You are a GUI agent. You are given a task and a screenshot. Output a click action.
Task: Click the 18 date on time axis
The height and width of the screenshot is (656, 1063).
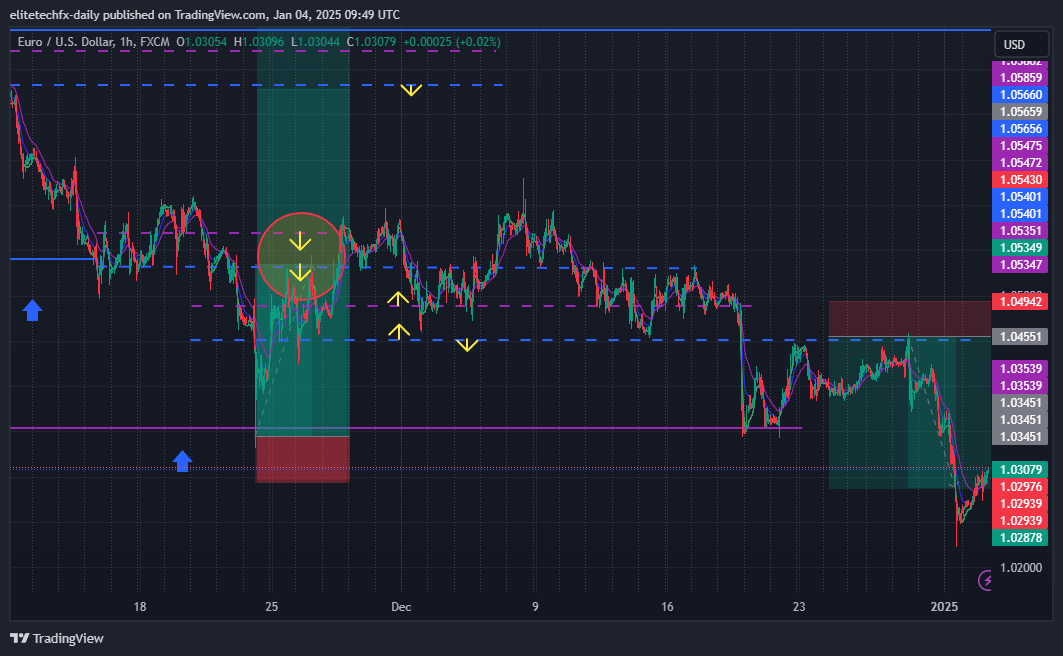(140, 607)
